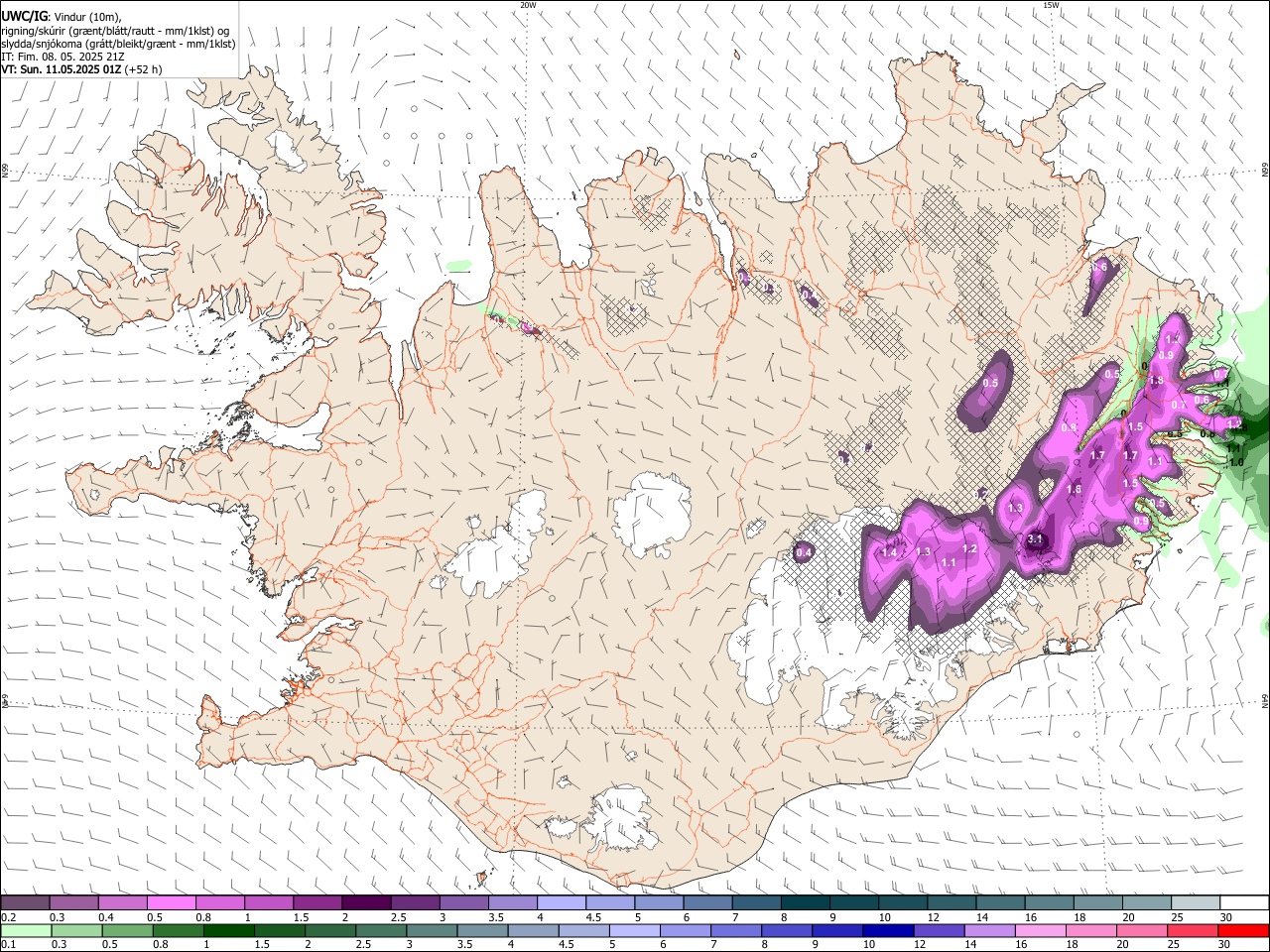Click the palest green swatch starting at 0.1
The image size is (1270, 952).
pyautogui.click(x=26, y=930)
